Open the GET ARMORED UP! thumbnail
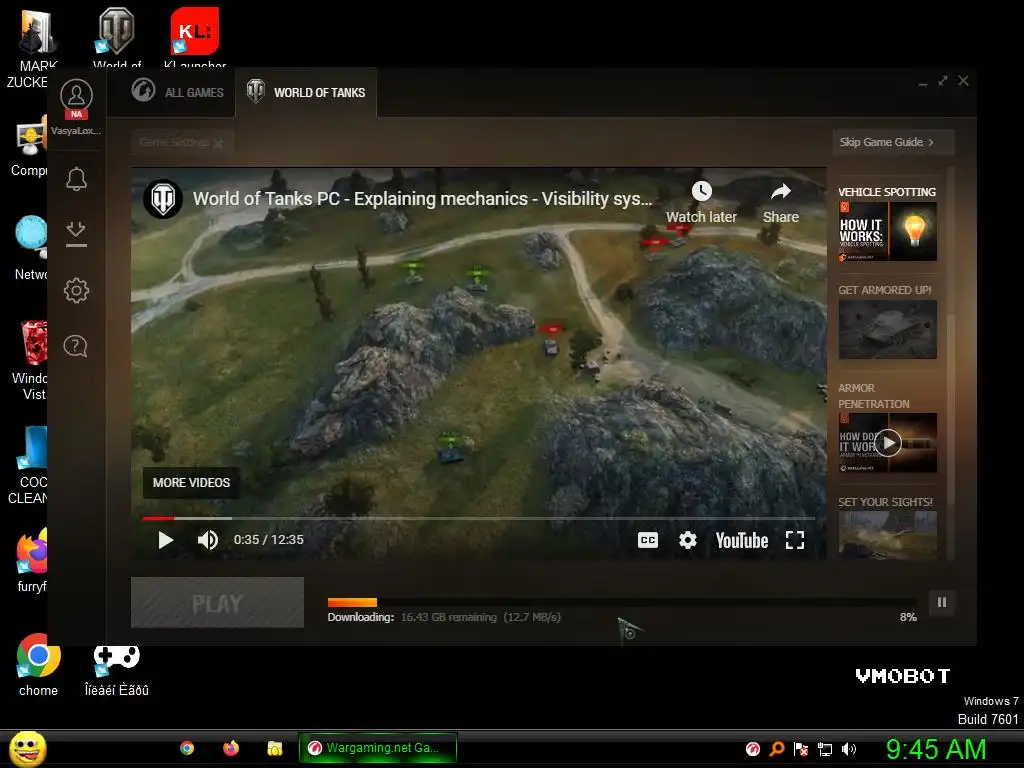 (x=888, y=330)
